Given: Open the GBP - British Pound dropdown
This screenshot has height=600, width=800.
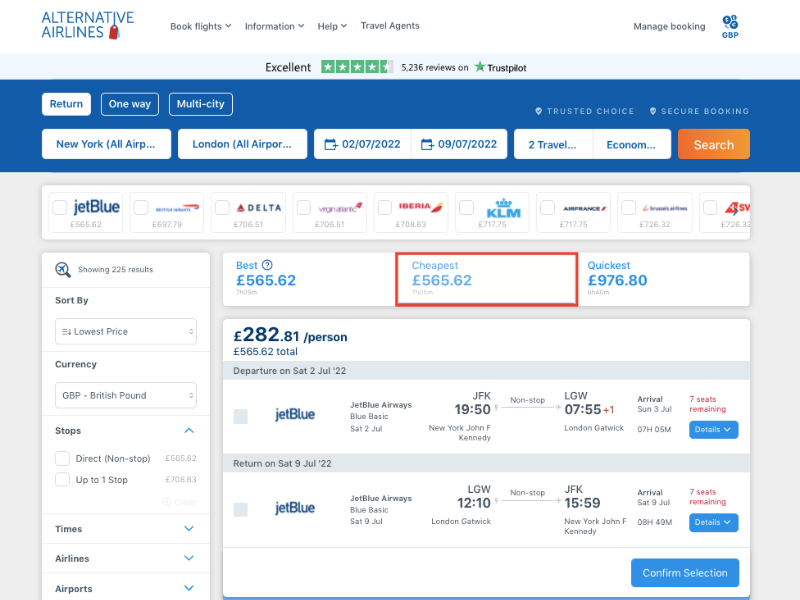Looking at the screenshot, I should point(126,395).
